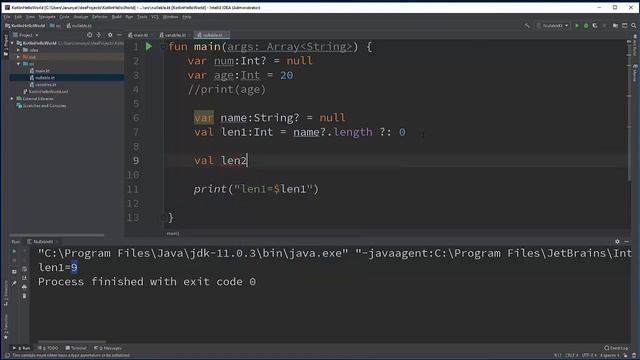This screenshot has width=640, height=360.
Task: Click the Rerun green arrow in the Run panel
Action: coord(14,251)
